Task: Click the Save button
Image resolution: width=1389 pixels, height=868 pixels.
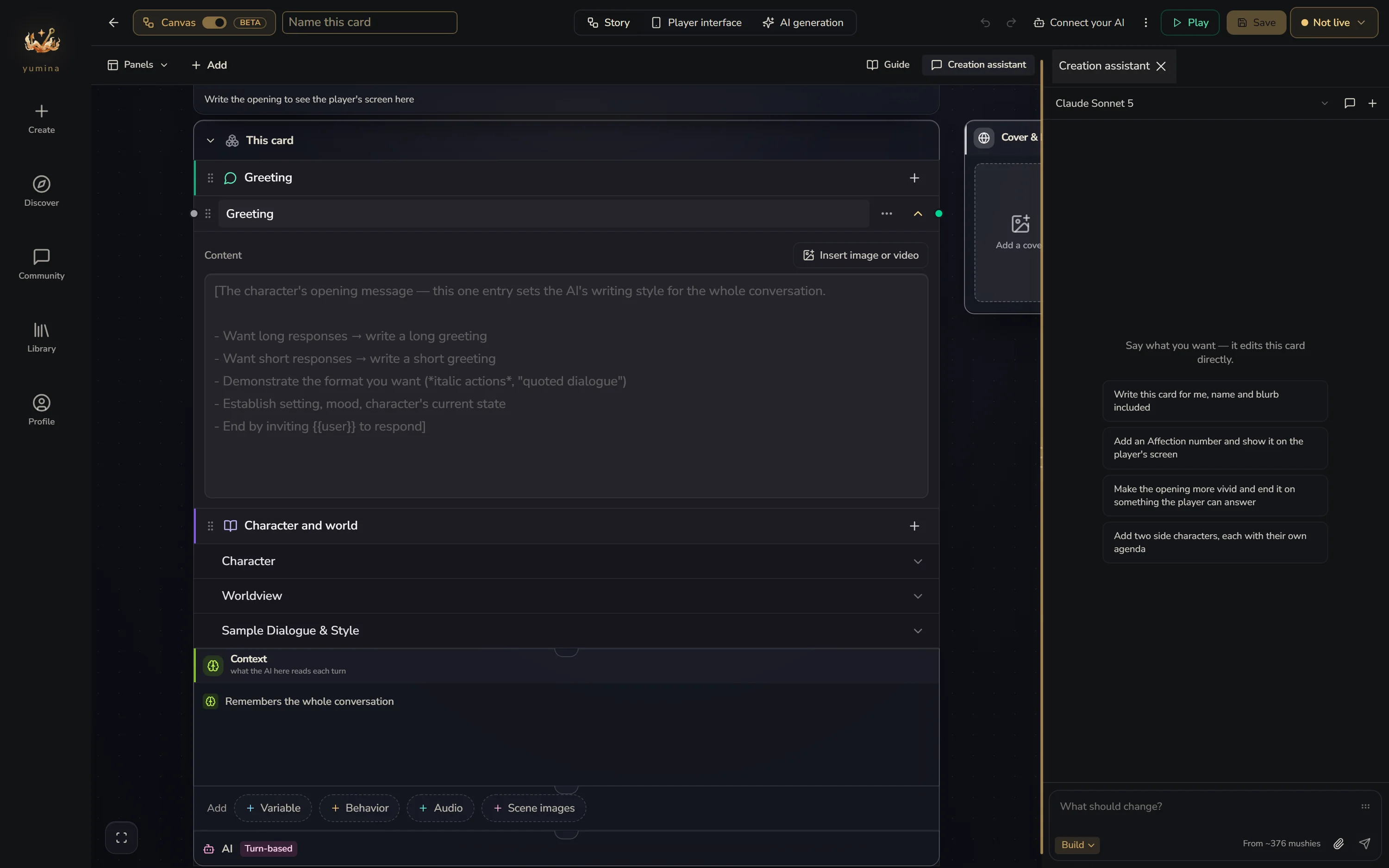Action: coord(1256,22)
